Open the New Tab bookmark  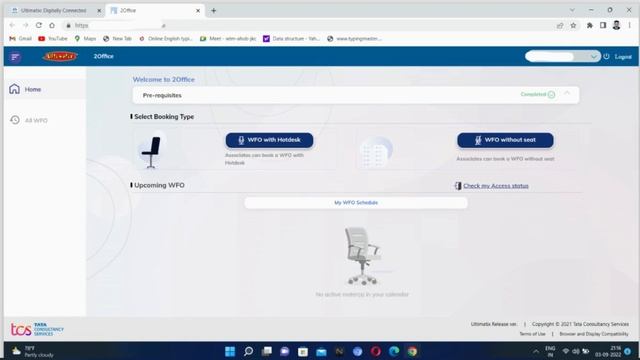(118, 38)
